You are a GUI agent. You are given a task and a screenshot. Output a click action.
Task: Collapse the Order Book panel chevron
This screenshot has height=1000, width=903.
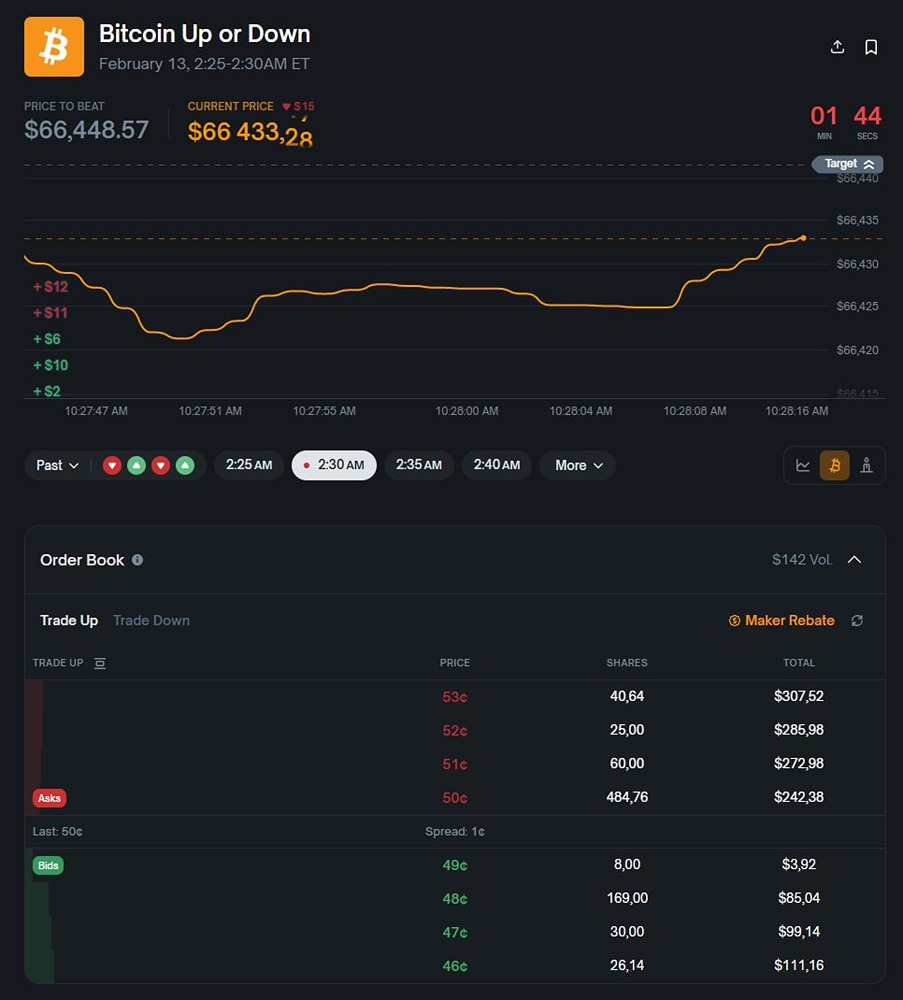tap(855, 560)
